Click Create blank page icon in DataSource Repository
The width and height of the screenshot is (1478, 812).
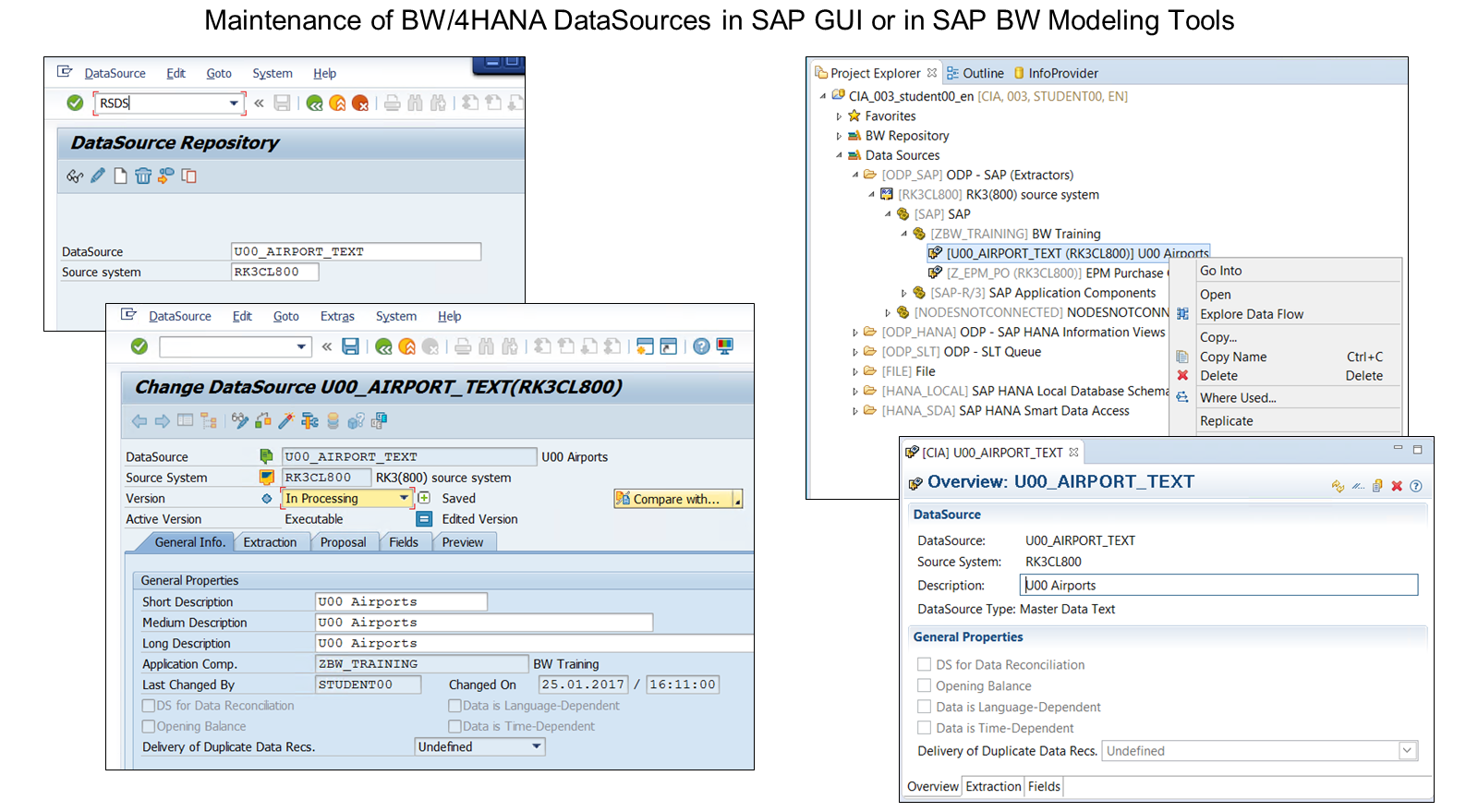click(120, 176)
